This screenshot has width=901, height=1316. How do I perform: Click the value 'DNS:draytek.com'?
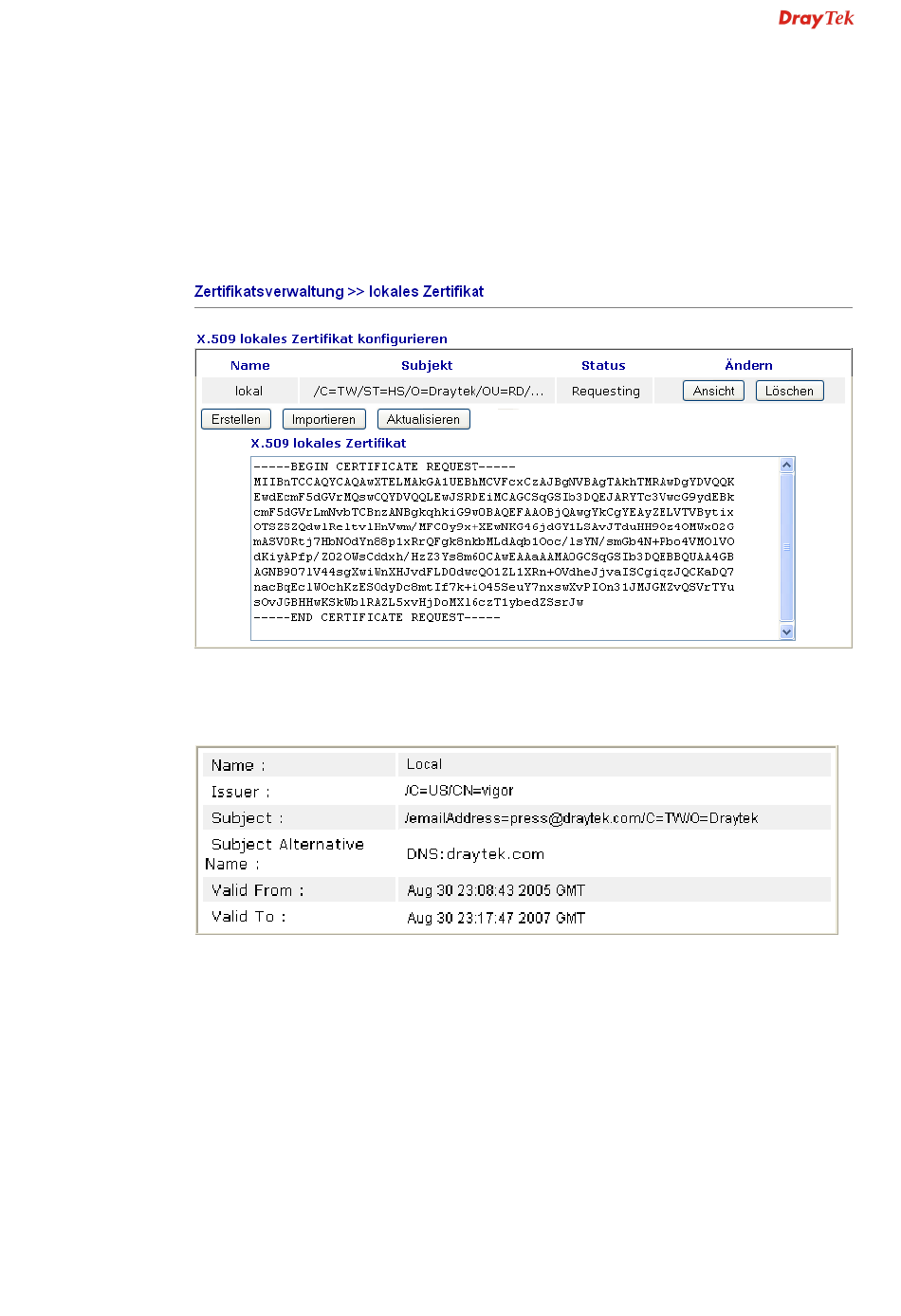[x=475, y=854]
